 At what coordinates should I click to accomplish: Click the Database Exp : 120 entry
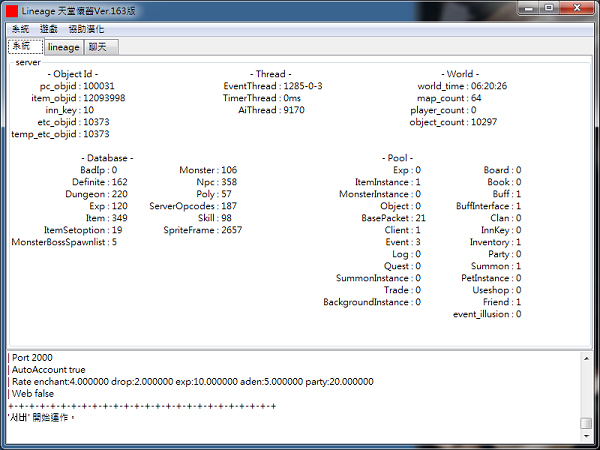[x=108, y=206]
